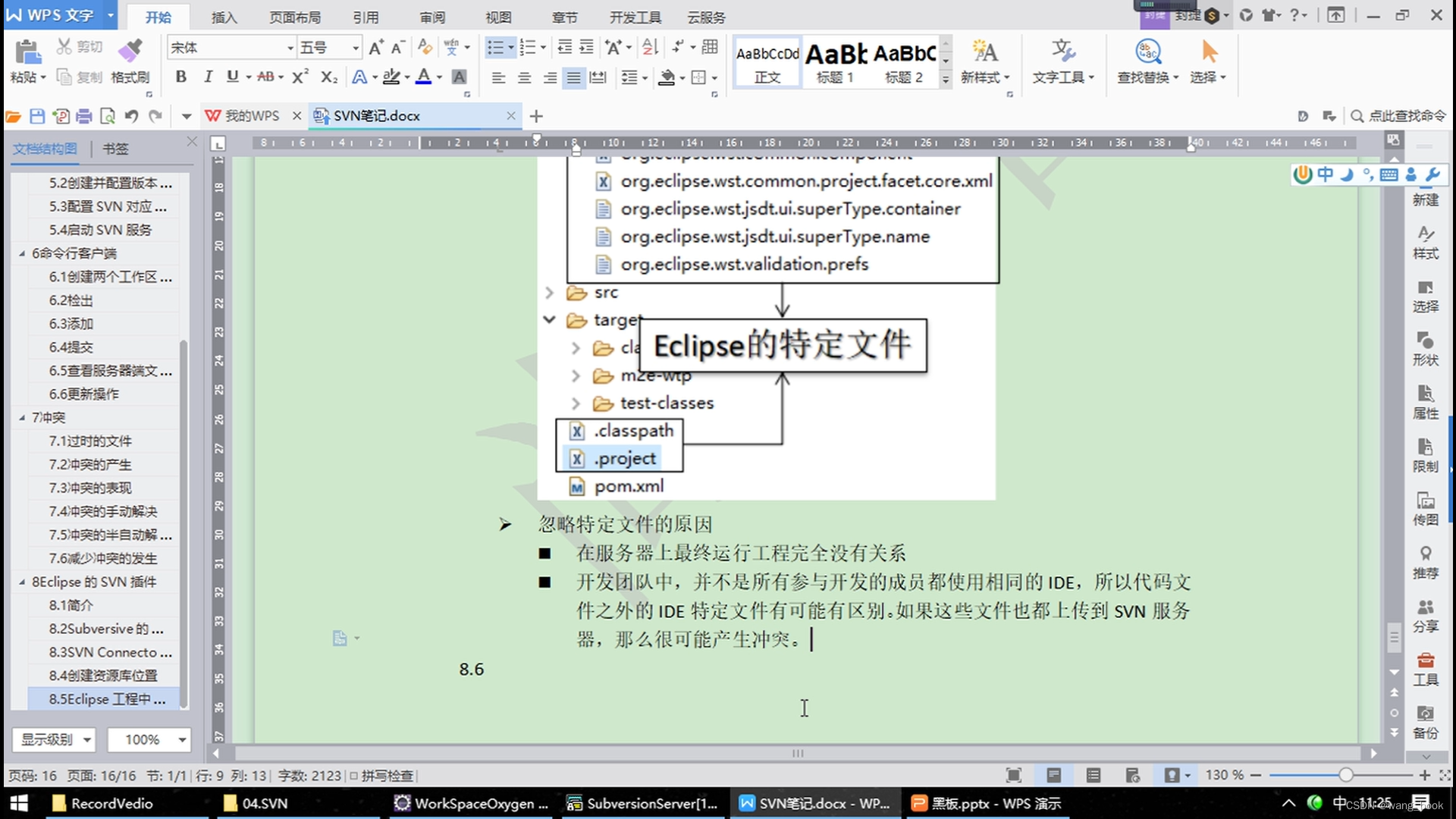This screenshot has width=1456, height=819.
Task: Click the decrease font size icon
Action: click(x=398, y=48)
